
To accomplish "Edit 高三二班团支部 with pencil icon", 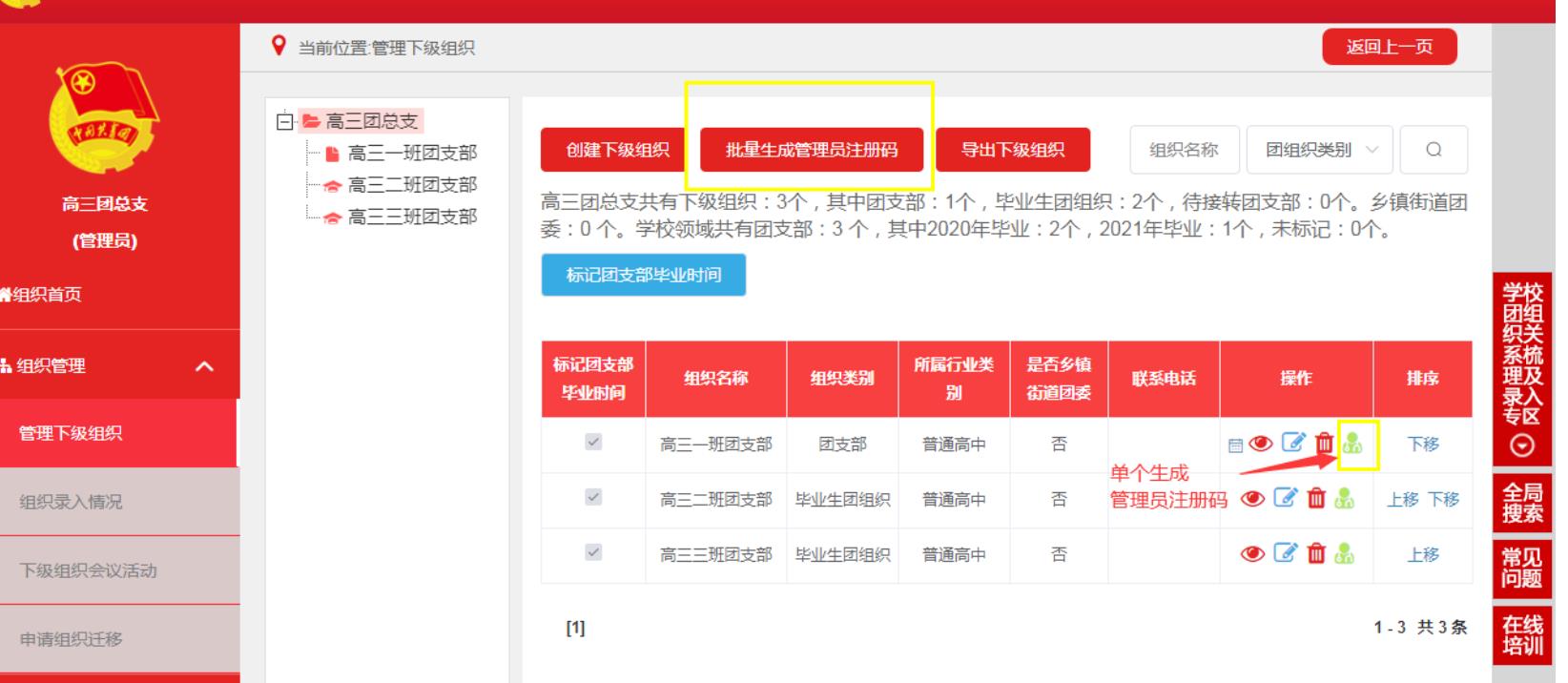I will [1286, 498].
